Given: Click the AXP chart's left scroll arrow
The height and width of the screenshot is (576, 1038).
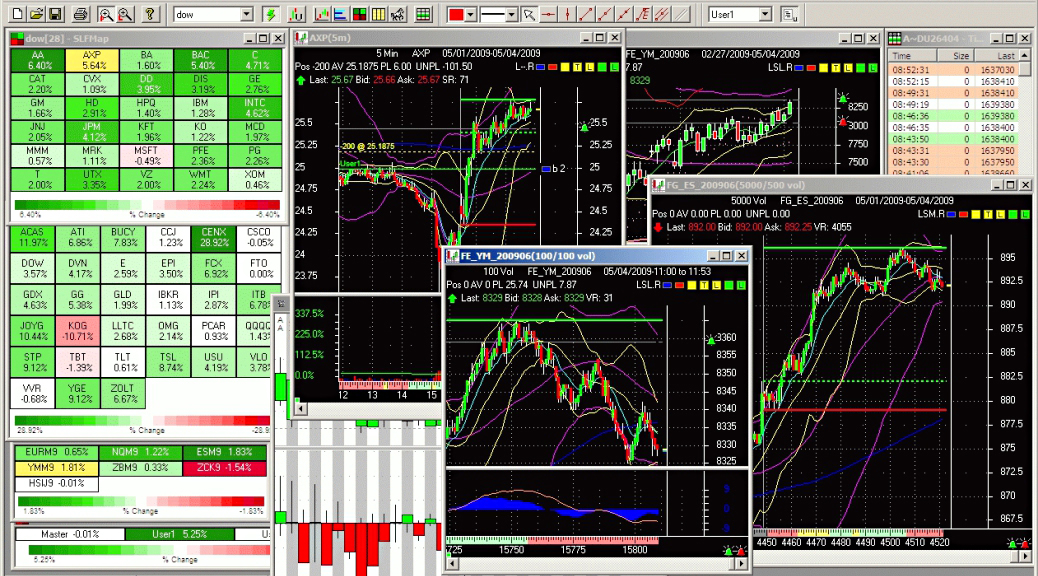Looking at the screenshot, I should tap(301, 408).
